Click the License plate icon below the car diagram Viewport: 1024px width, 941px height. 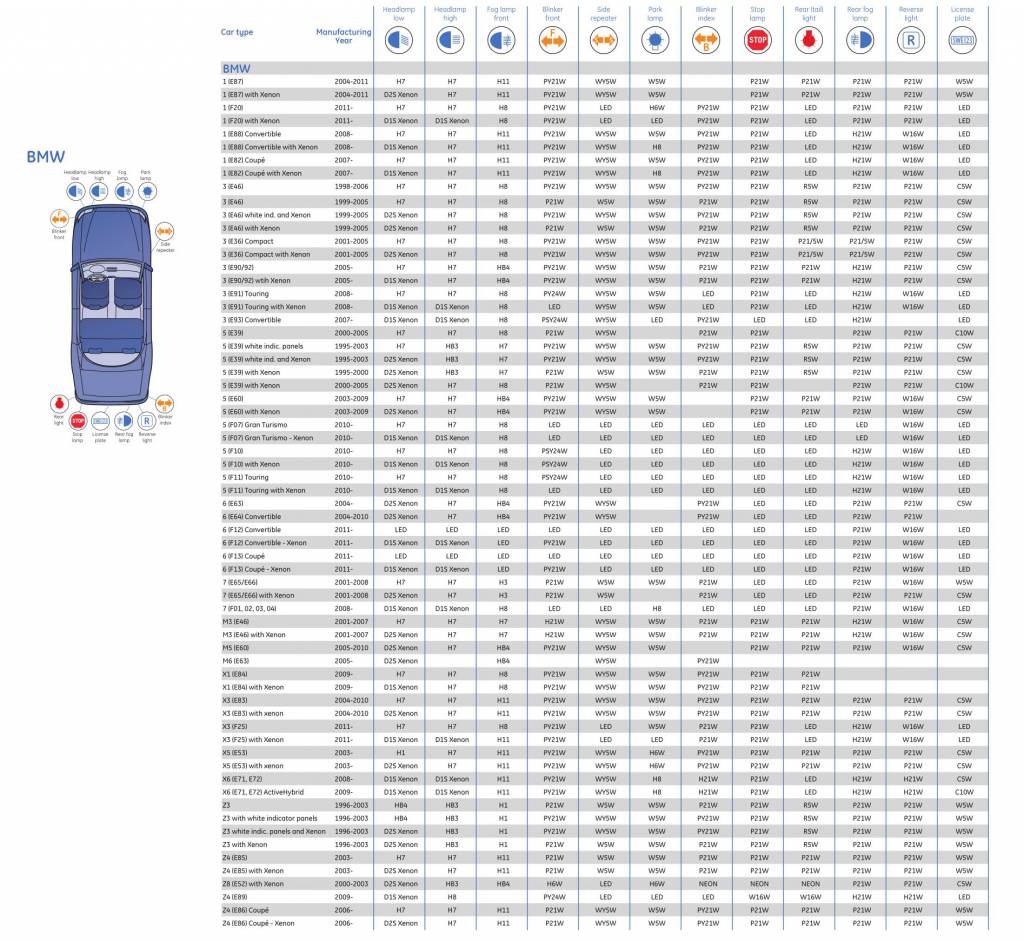100,421
